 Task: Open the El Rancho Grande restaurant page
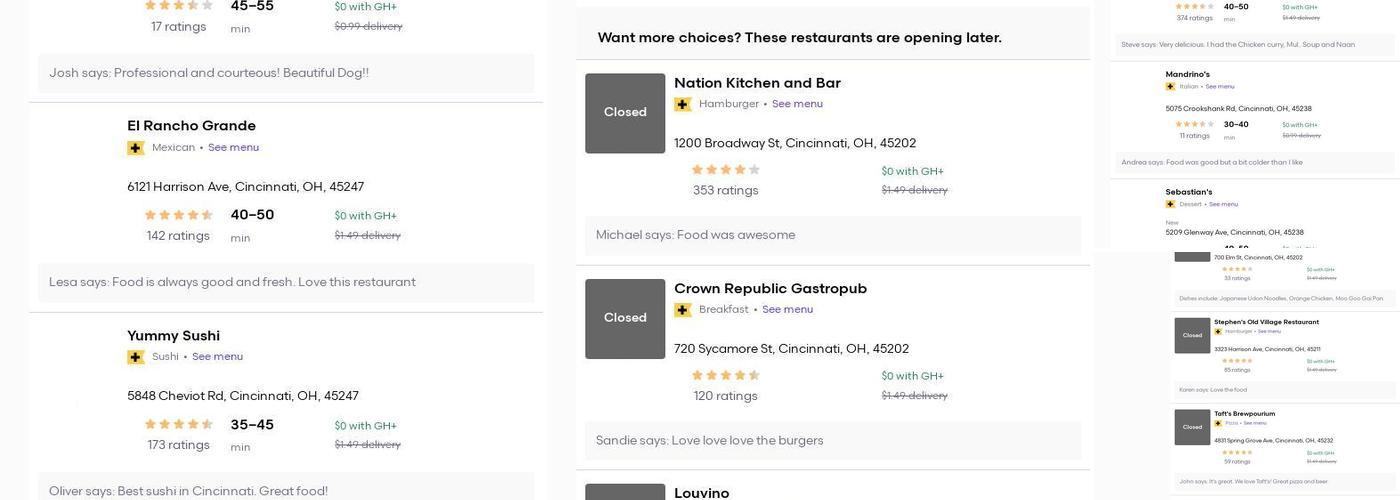[191, 126]
